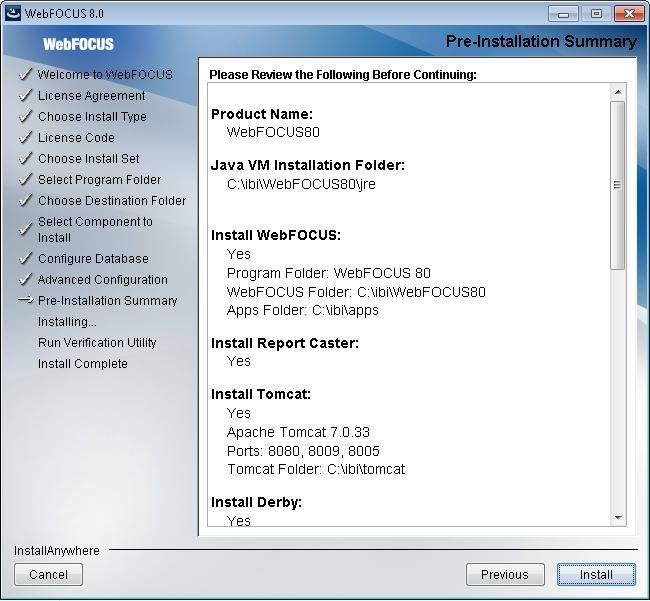Click the summary pane scroll down arrow
Screen dimensions: 650x601
pos(618,518)
